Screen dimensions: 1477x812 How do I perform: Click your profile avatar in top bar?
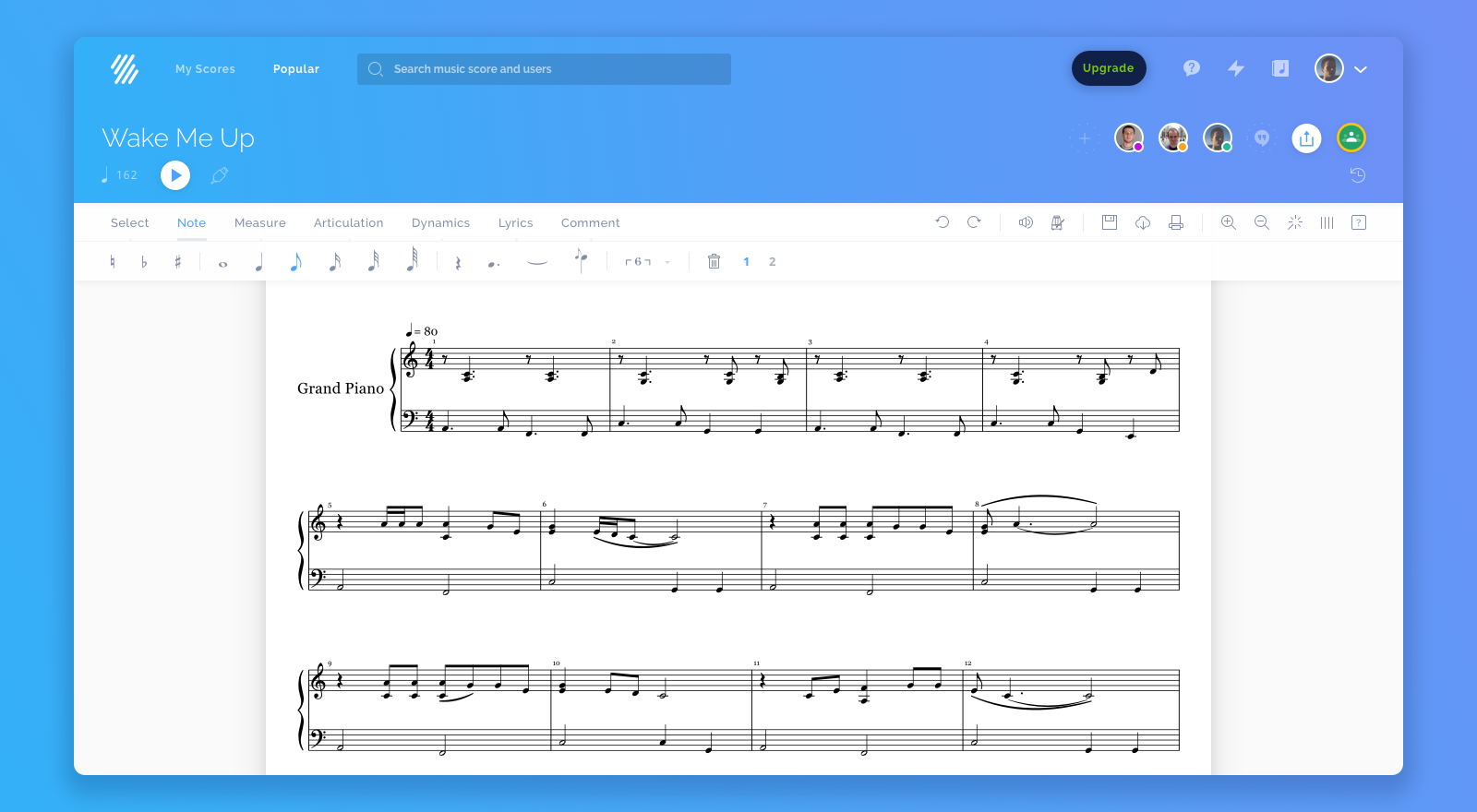[x=1329, y=68]
